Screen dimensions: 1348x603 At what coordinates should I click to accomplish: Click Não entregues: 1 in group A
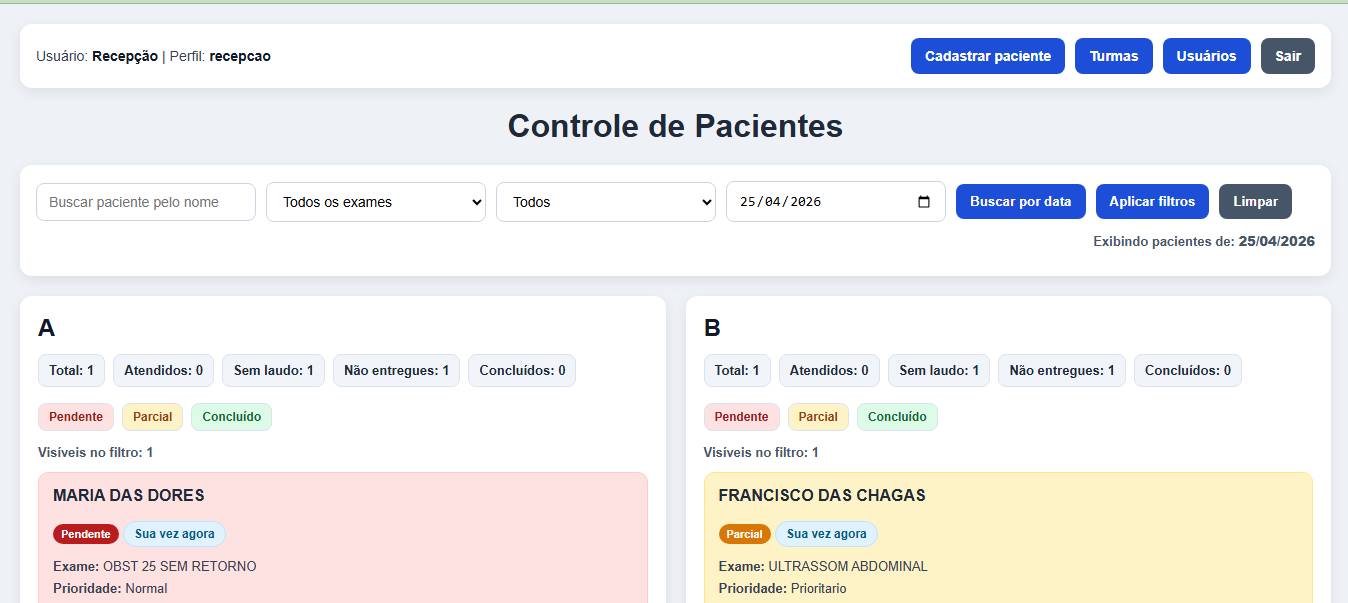click(x=396, y=370)
